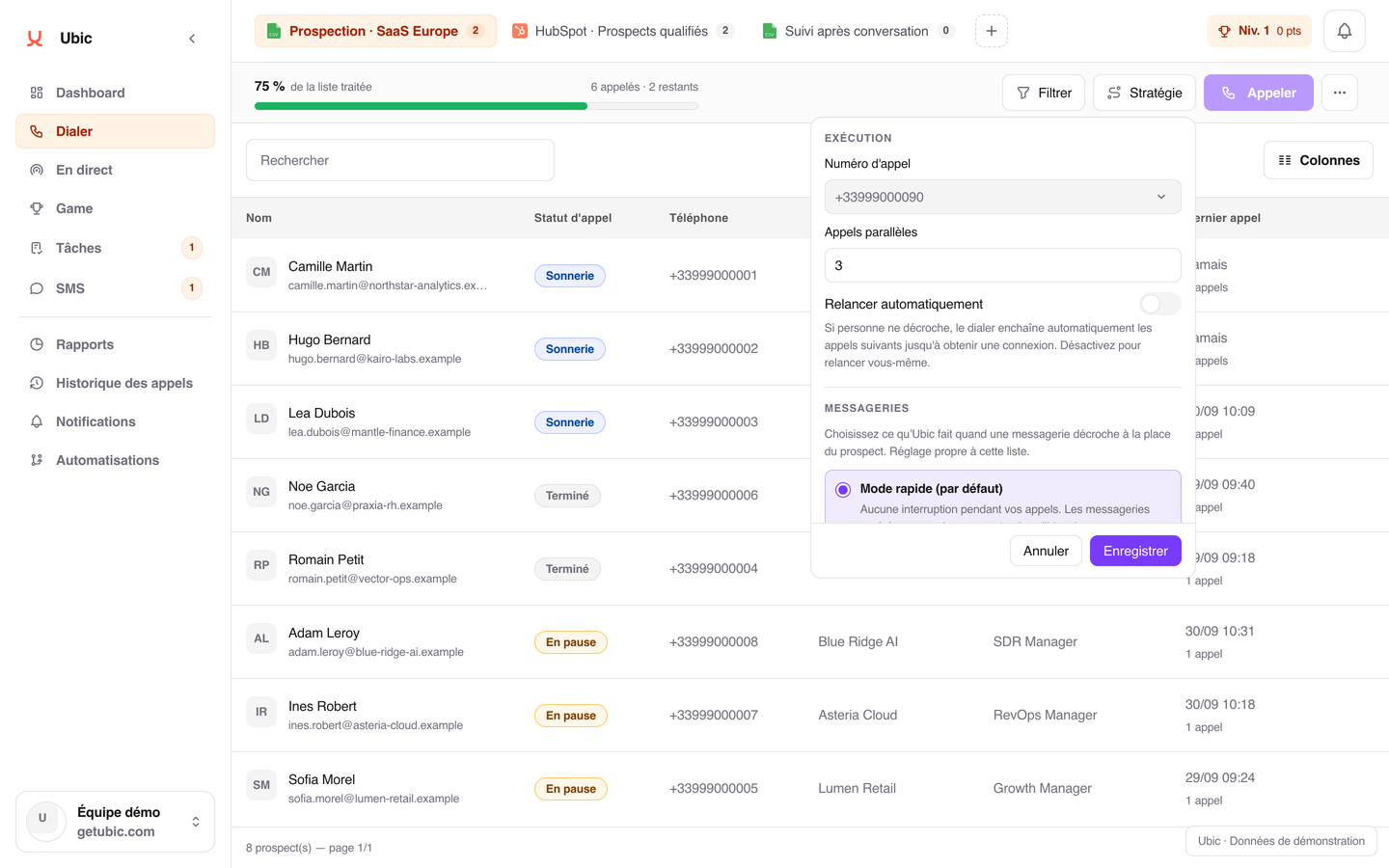Click the SM avatar for Sofia Morel
The height and width of the screenshot is (868, 1389).
click(261, 785)
